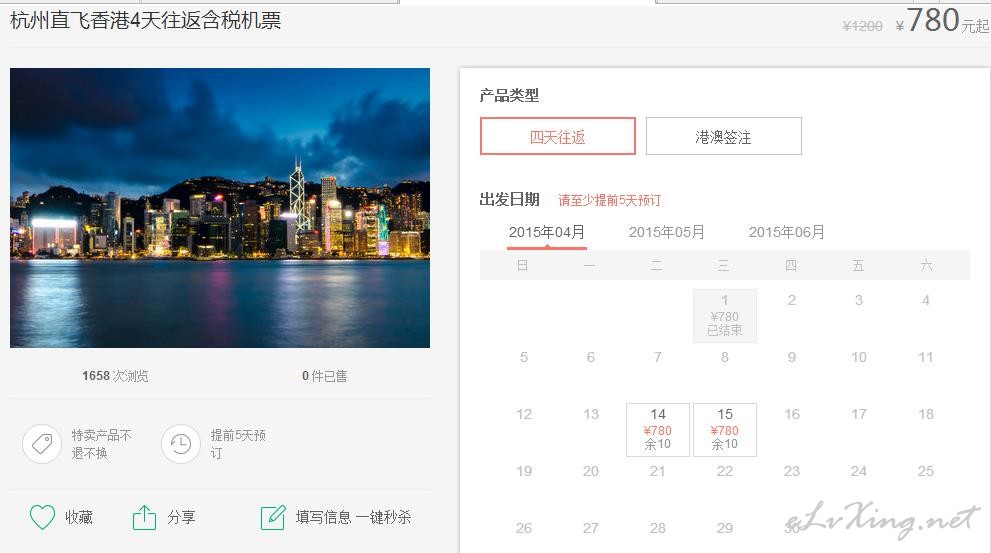Click the struck-through ¥1200 price

(863, 26)
